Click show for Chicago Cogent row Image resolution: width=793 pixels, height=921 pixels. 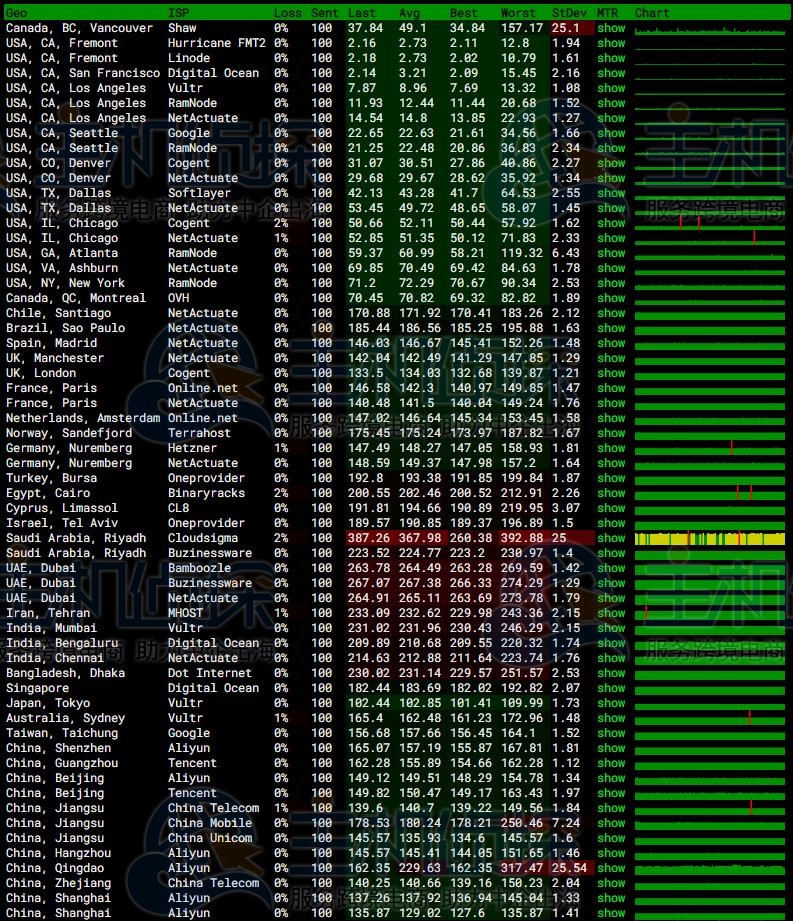(x=611, y=223)
